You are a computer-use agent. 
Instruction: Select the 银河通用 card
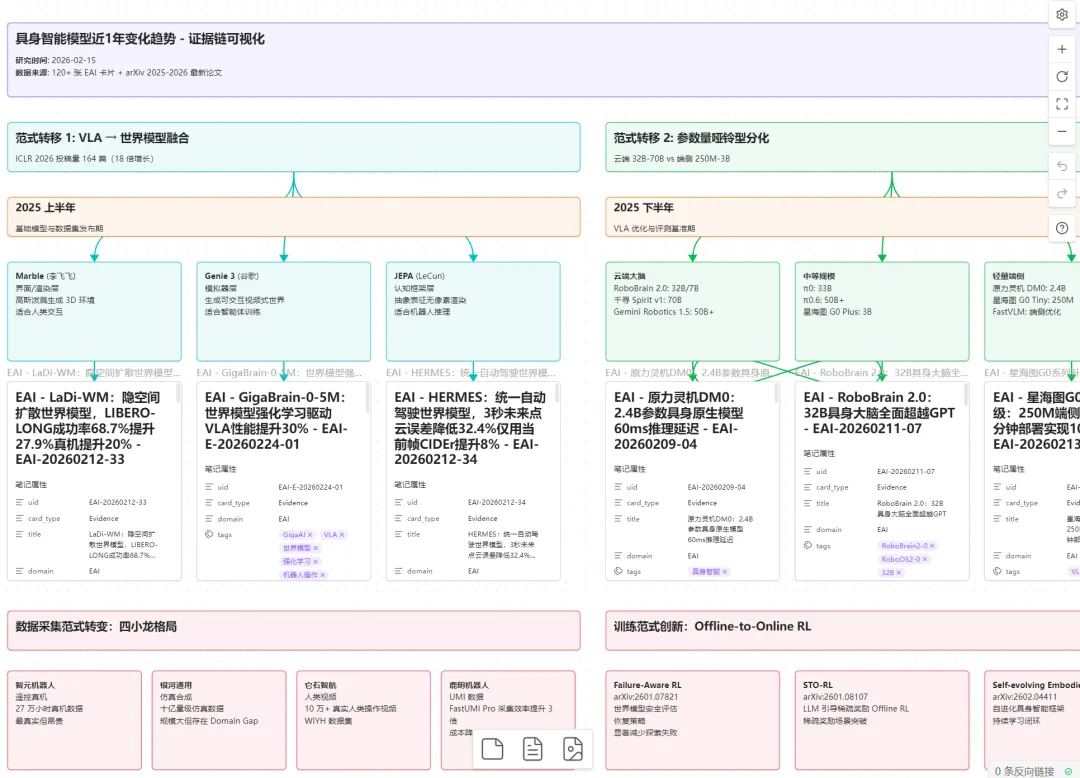tap(219, 720)
